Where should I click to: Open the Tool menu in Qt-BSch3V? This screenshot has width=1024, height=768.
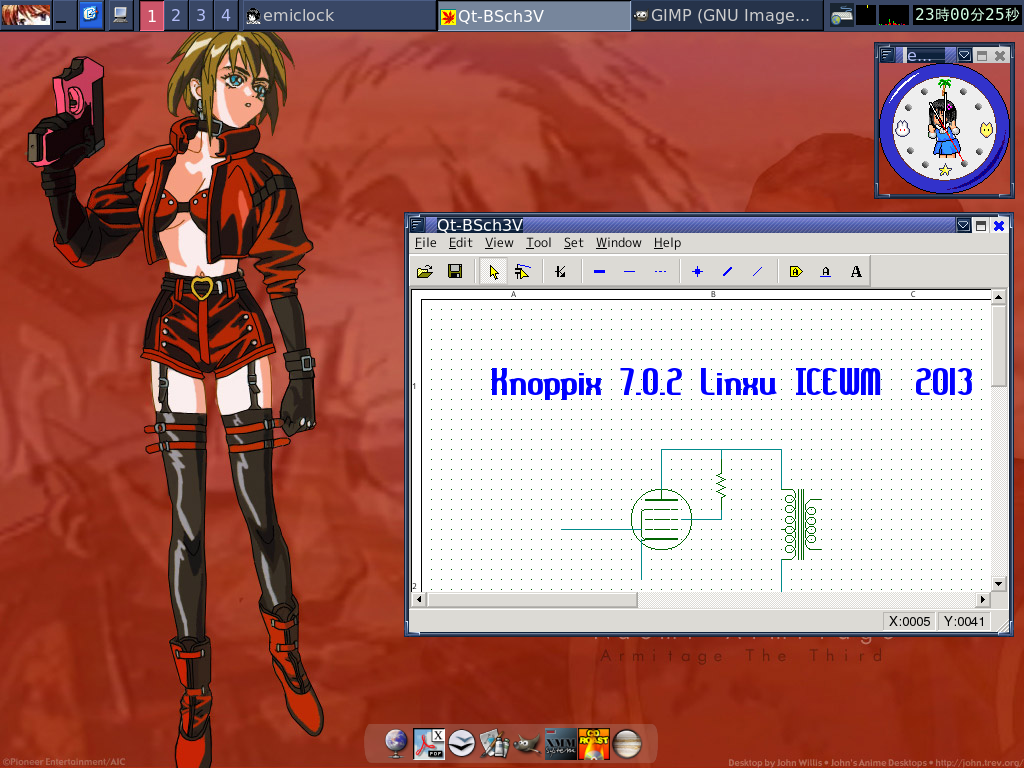[538, 242]
